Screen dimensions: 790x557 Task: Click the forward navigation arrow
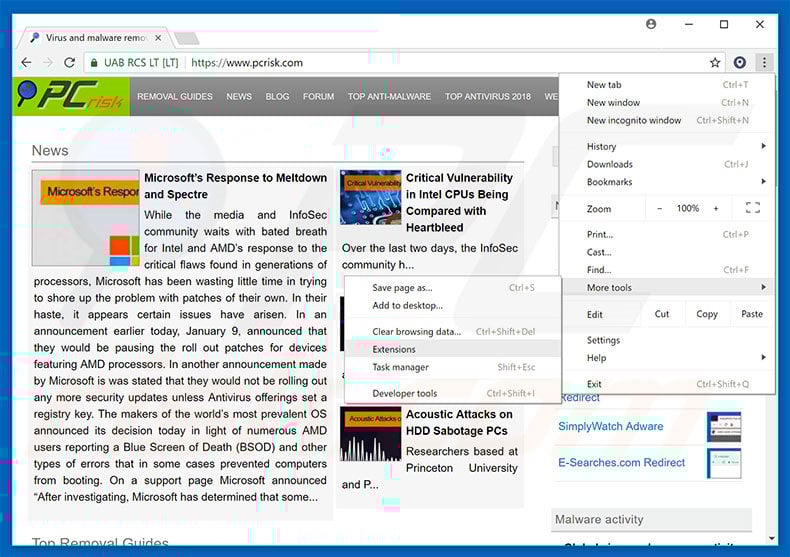(48, 62)
